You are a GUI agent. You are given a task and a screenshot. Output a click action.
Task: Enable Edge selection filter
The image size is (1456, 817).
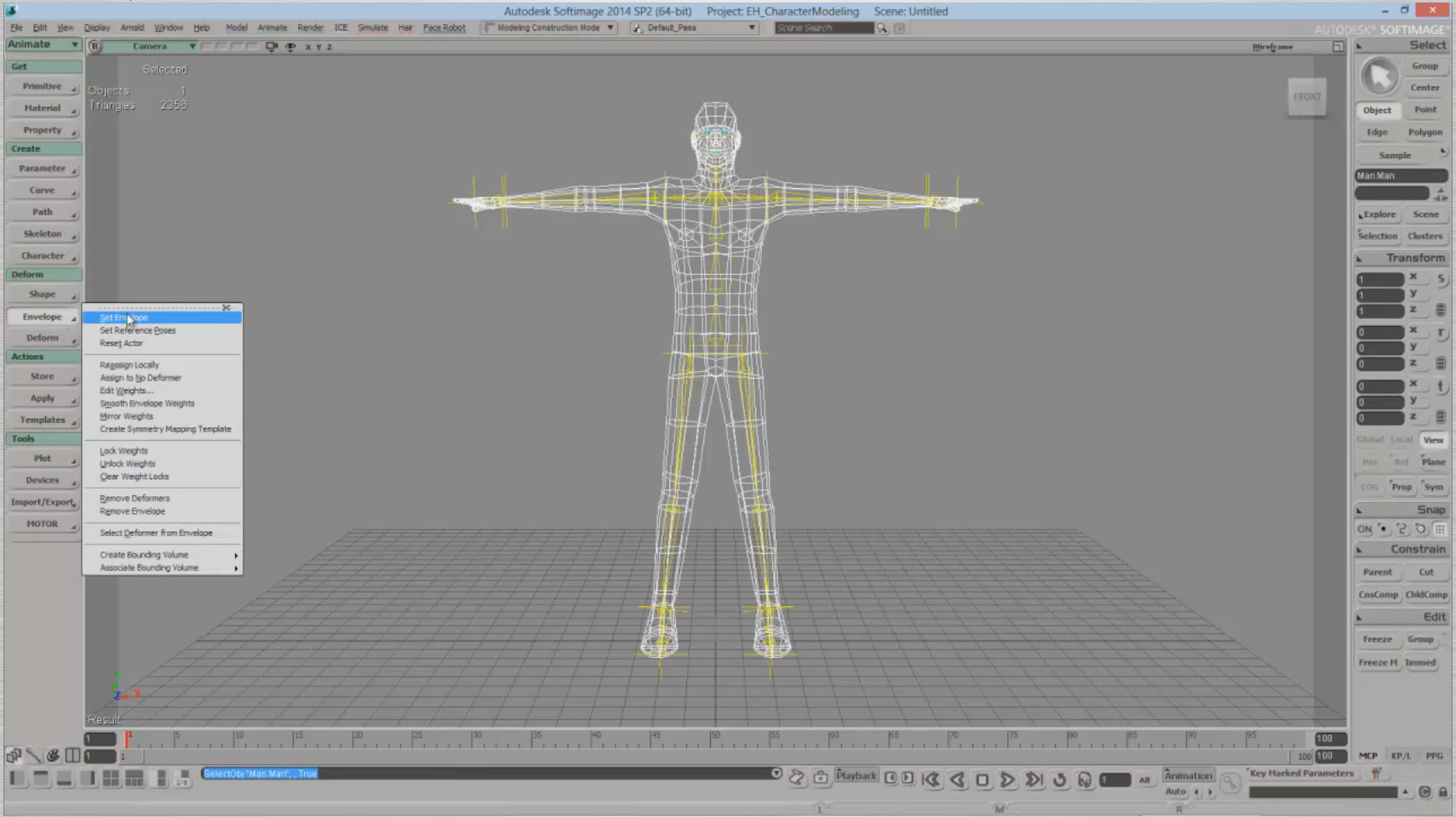tap(1377, 132)
